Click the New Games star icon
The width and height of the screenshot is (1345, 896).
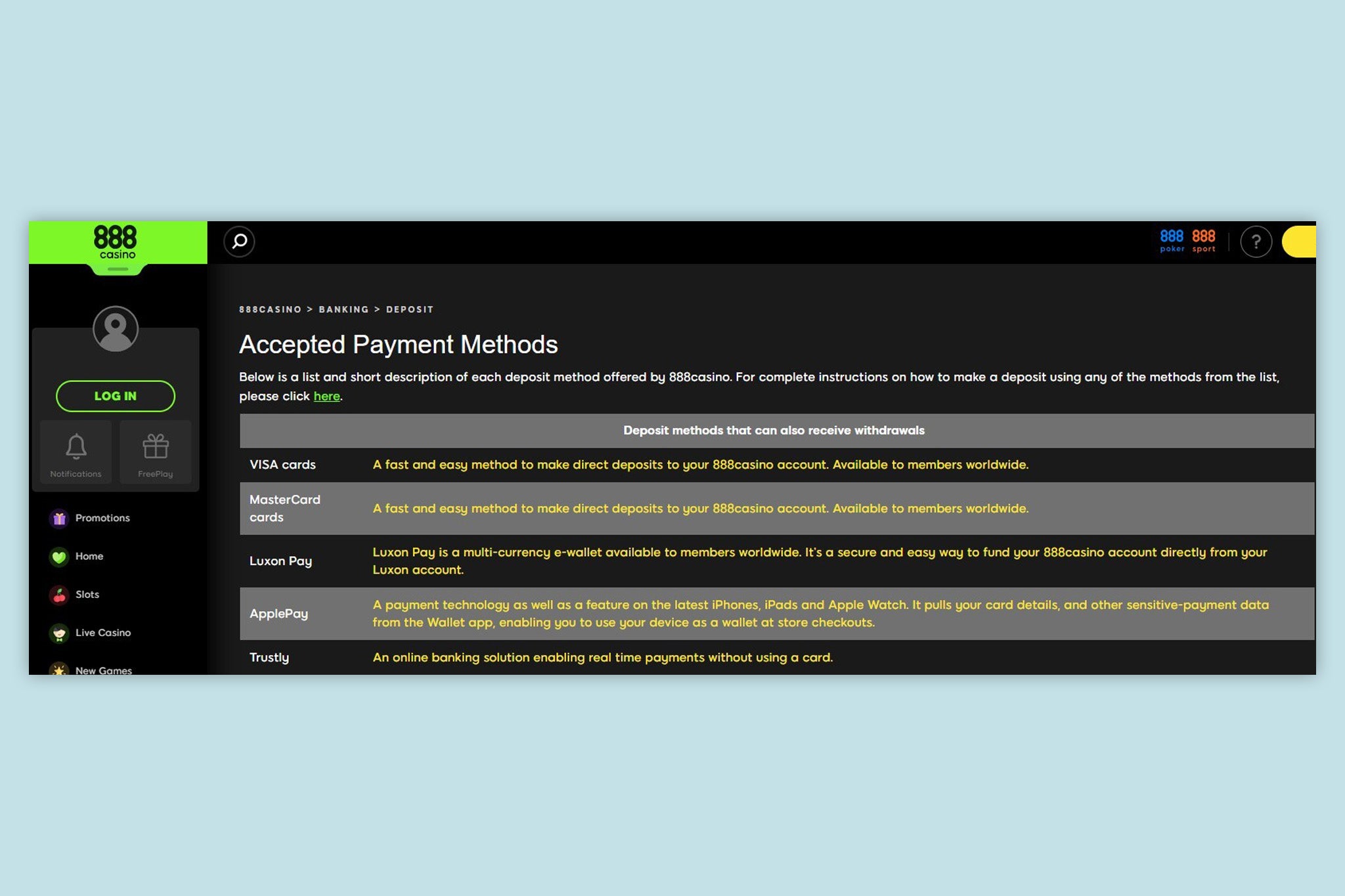click(59, 670)
